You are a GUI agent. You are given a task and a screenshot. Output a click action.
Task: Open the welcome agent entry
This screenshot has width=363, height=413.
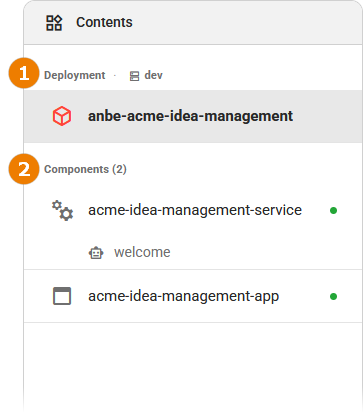(x=142, y=252)
